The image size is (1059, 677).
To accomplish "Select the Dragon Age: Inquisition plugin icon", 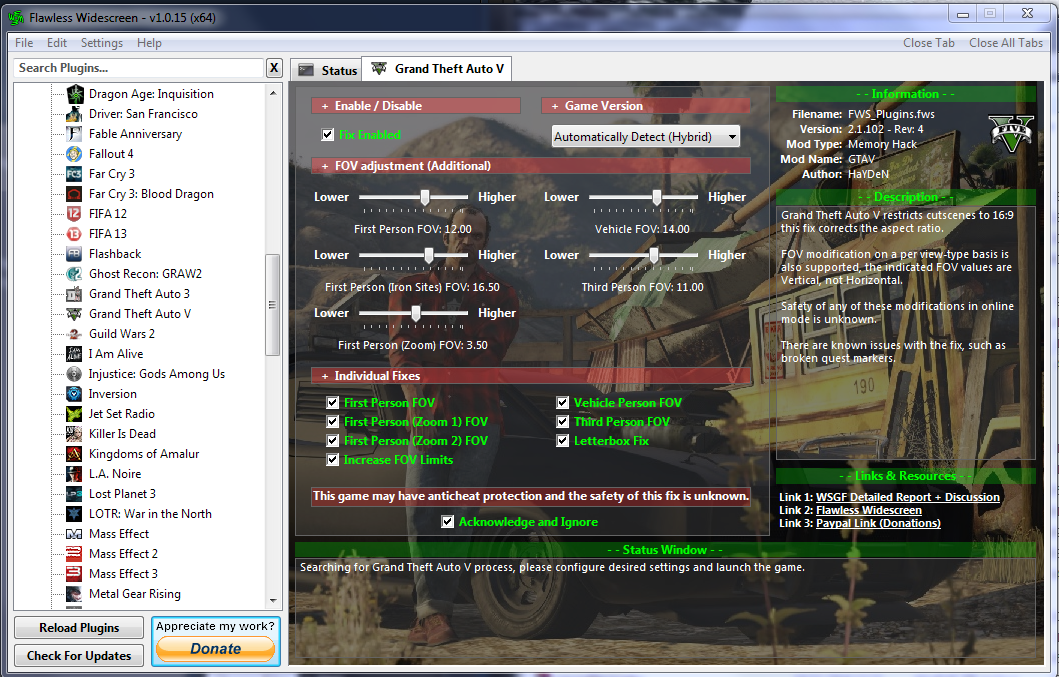I will (74, 94).
